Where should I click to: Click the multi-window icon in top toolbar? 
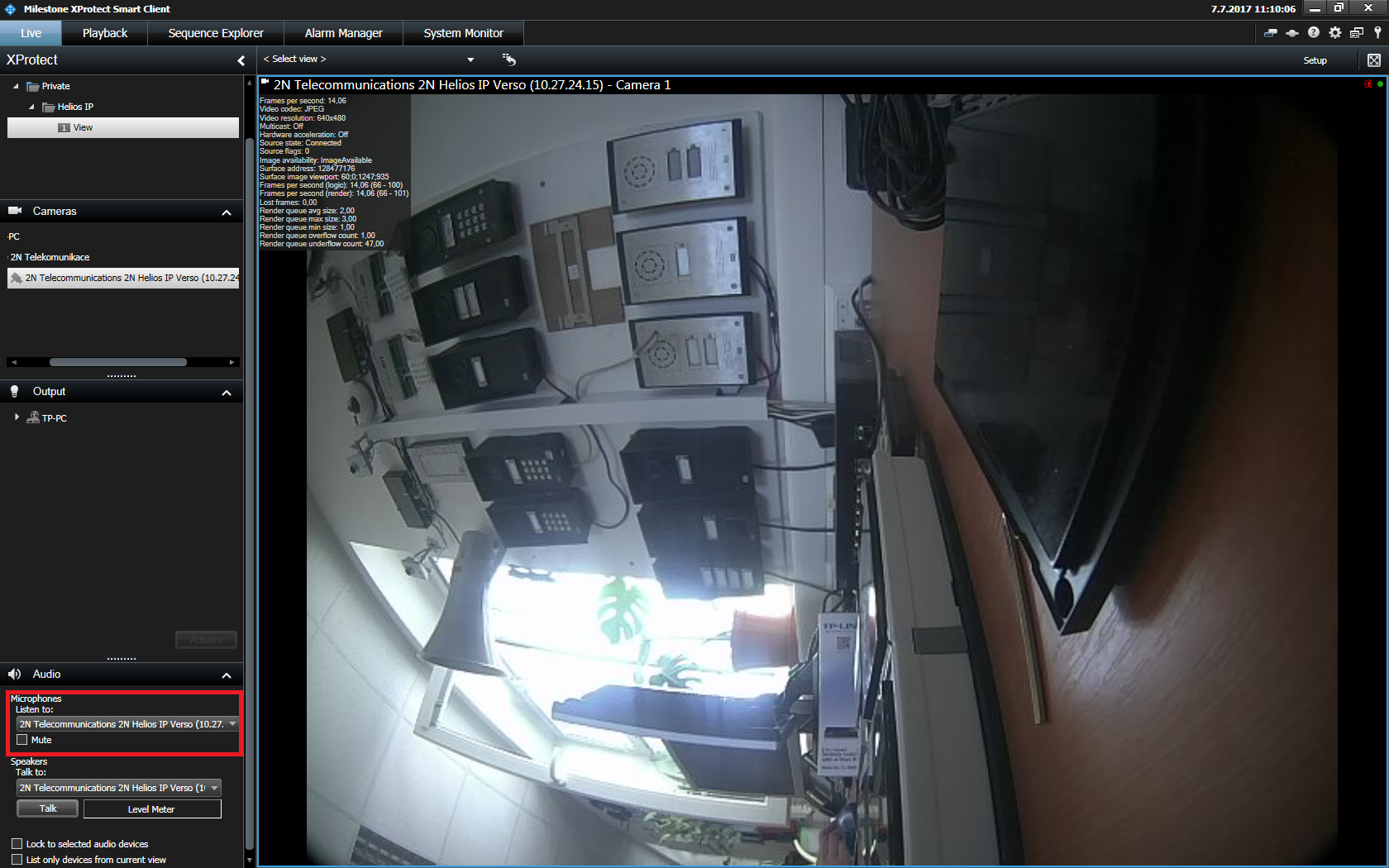[1357, 33]
